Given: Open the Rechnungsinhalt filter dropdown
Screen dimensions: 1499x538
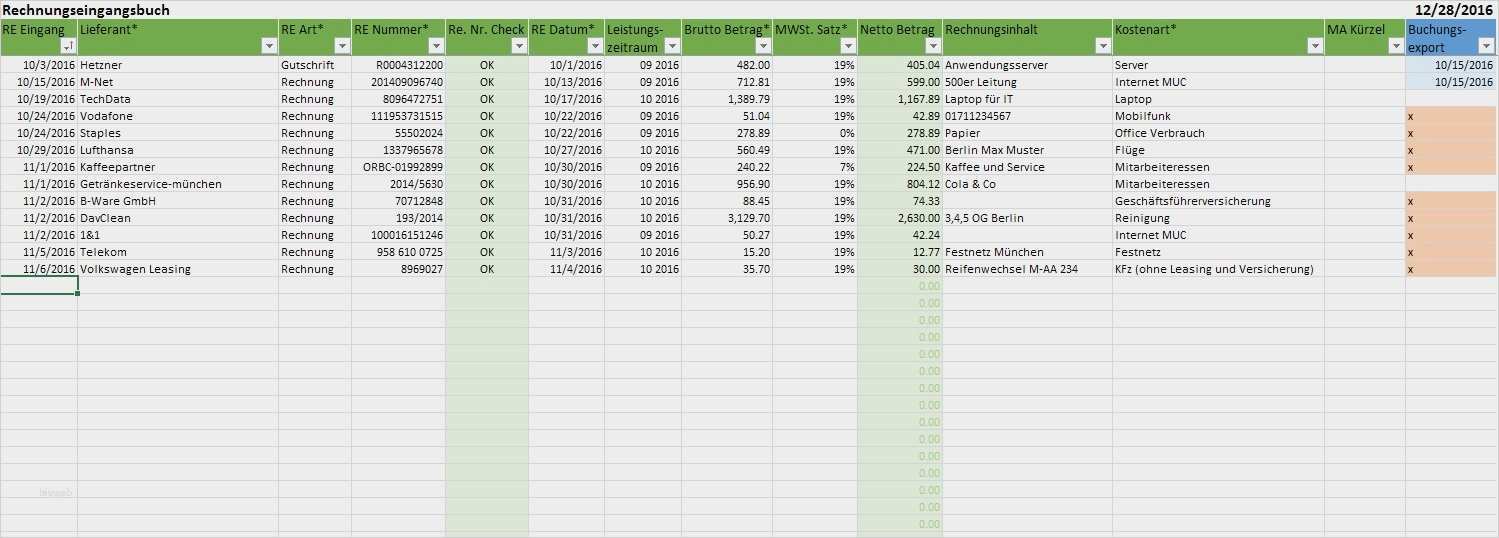Looking at the screenshot, I should click(1102, 46).
